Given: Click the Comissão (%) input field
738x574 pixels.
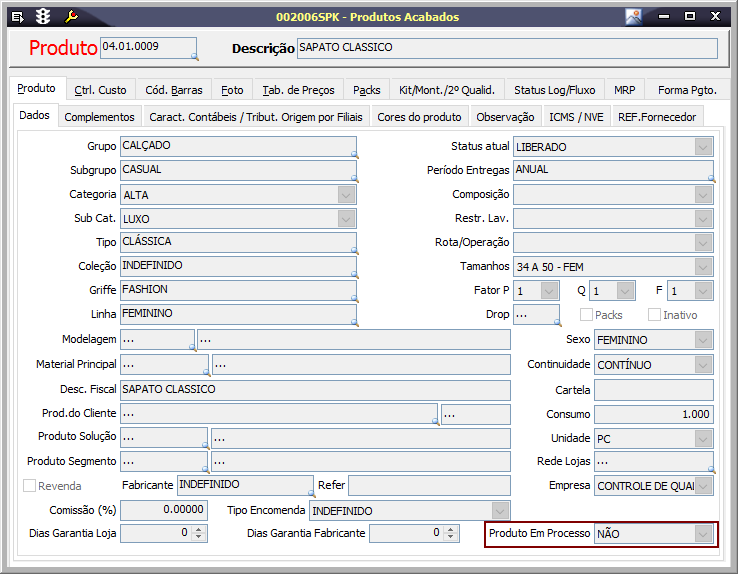Looking at the screenshot, I should point(164,510).
